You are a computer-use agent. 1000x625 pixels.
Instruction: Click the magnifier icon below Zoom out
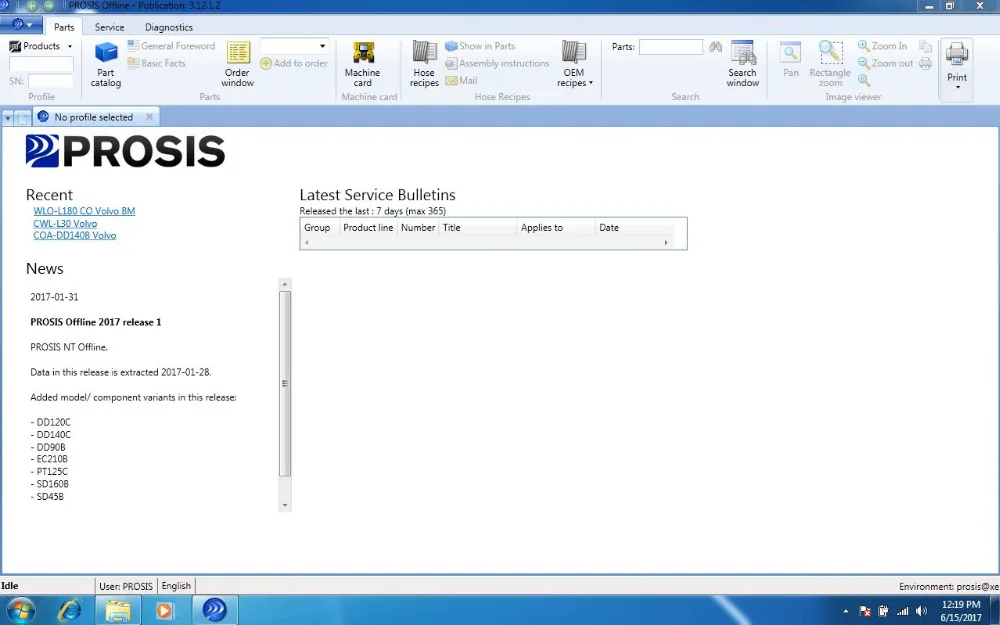tap(864, 80)
